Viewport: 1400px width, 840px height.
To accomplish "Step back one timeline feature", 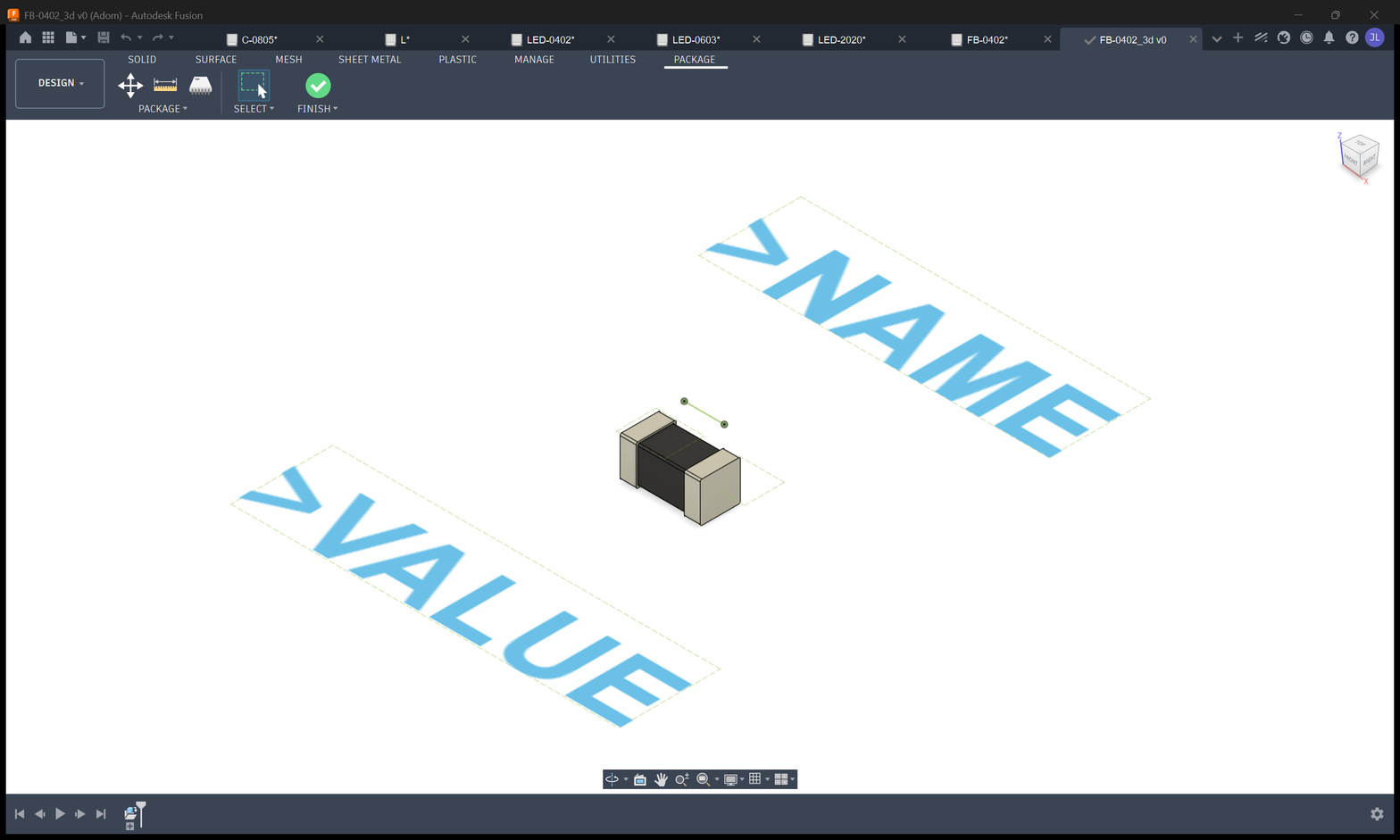I will [x=40, y=814].
